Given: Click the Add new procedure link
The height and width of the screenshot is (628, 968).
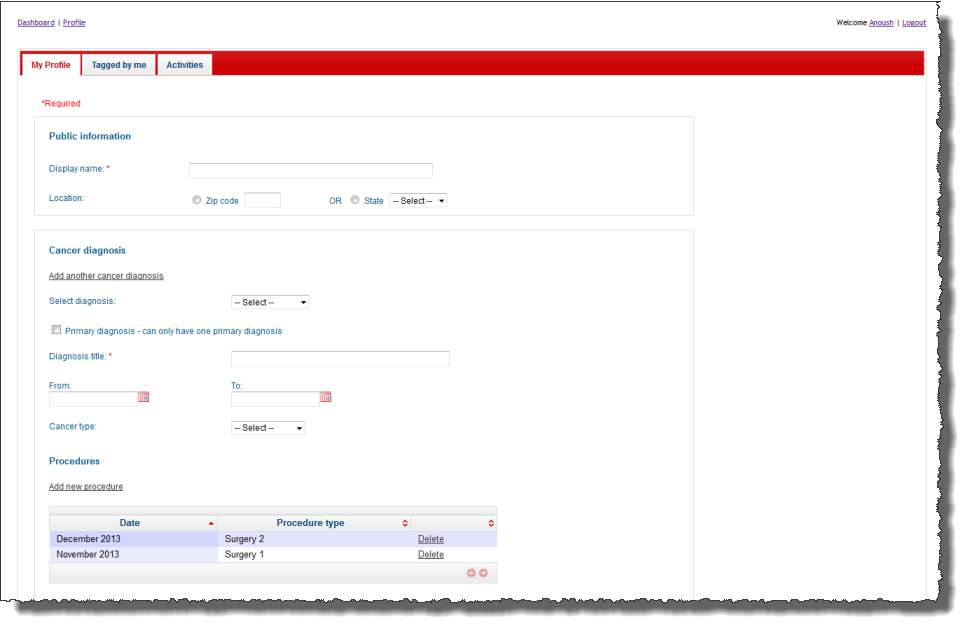Looking at the screenshot, I should point(86,487).
